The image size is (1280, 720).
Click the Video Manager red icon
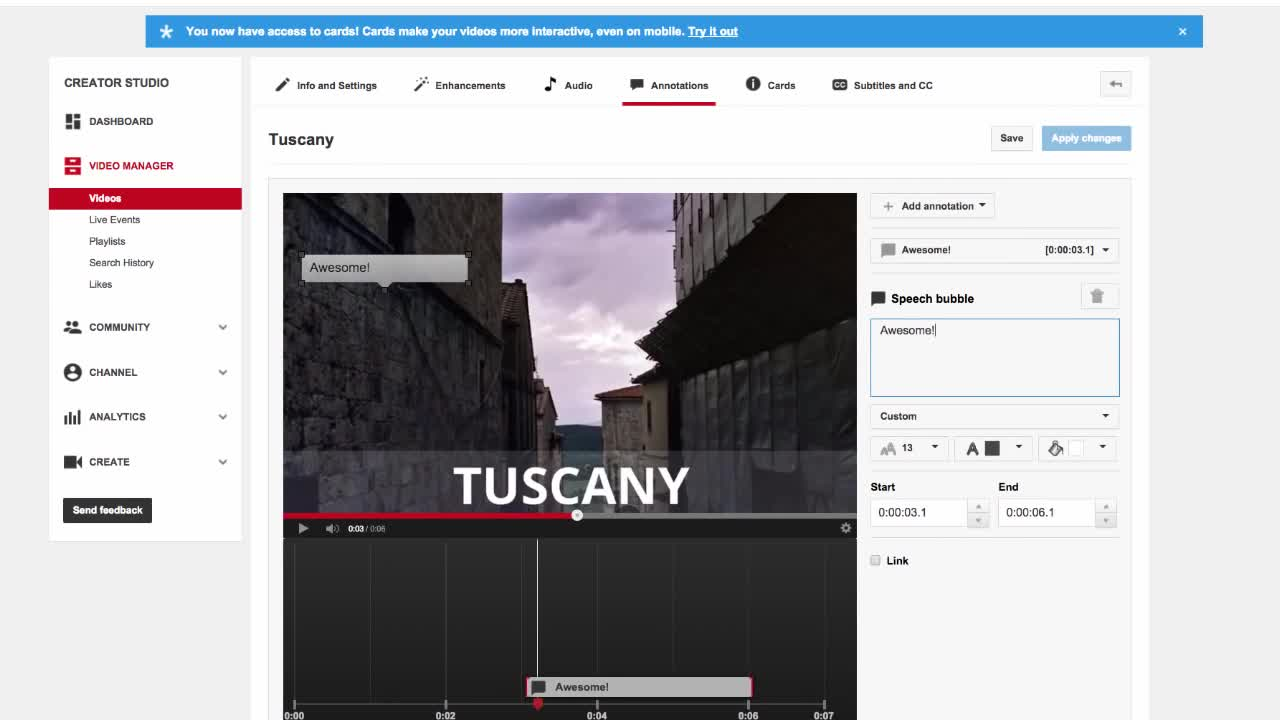pyautogui.click(x=72, y=166)
